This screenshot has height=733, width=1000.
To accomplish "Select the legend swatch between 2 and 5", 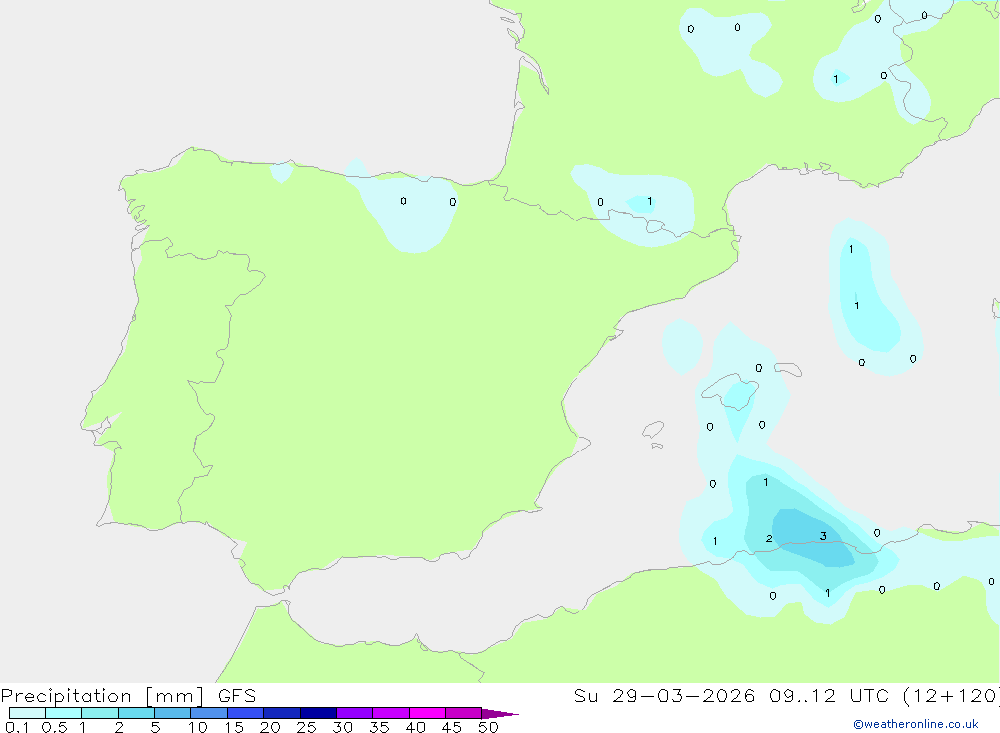I will tap(136, 713).
